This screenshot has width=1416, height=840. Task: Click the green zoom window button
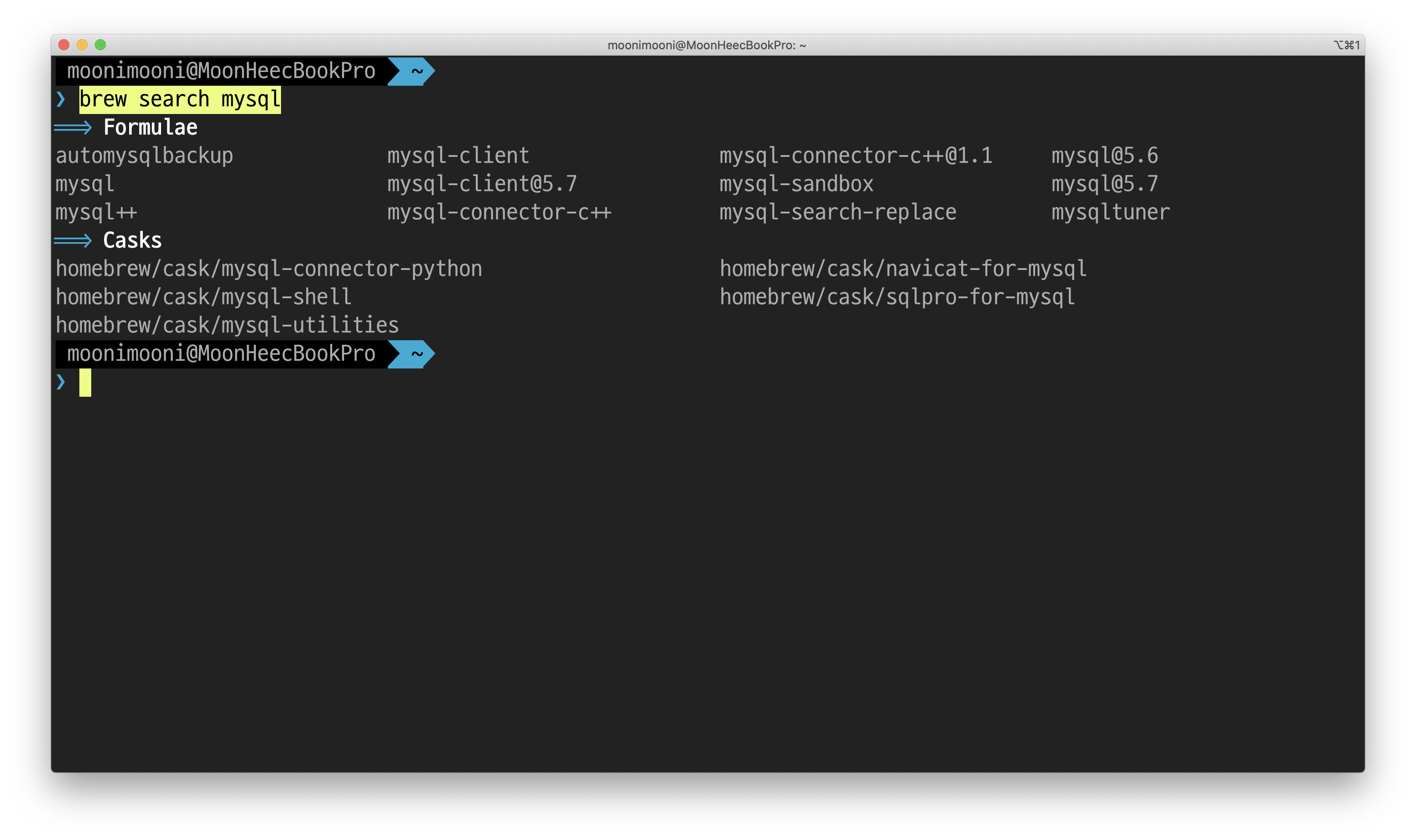pos(100,45)
